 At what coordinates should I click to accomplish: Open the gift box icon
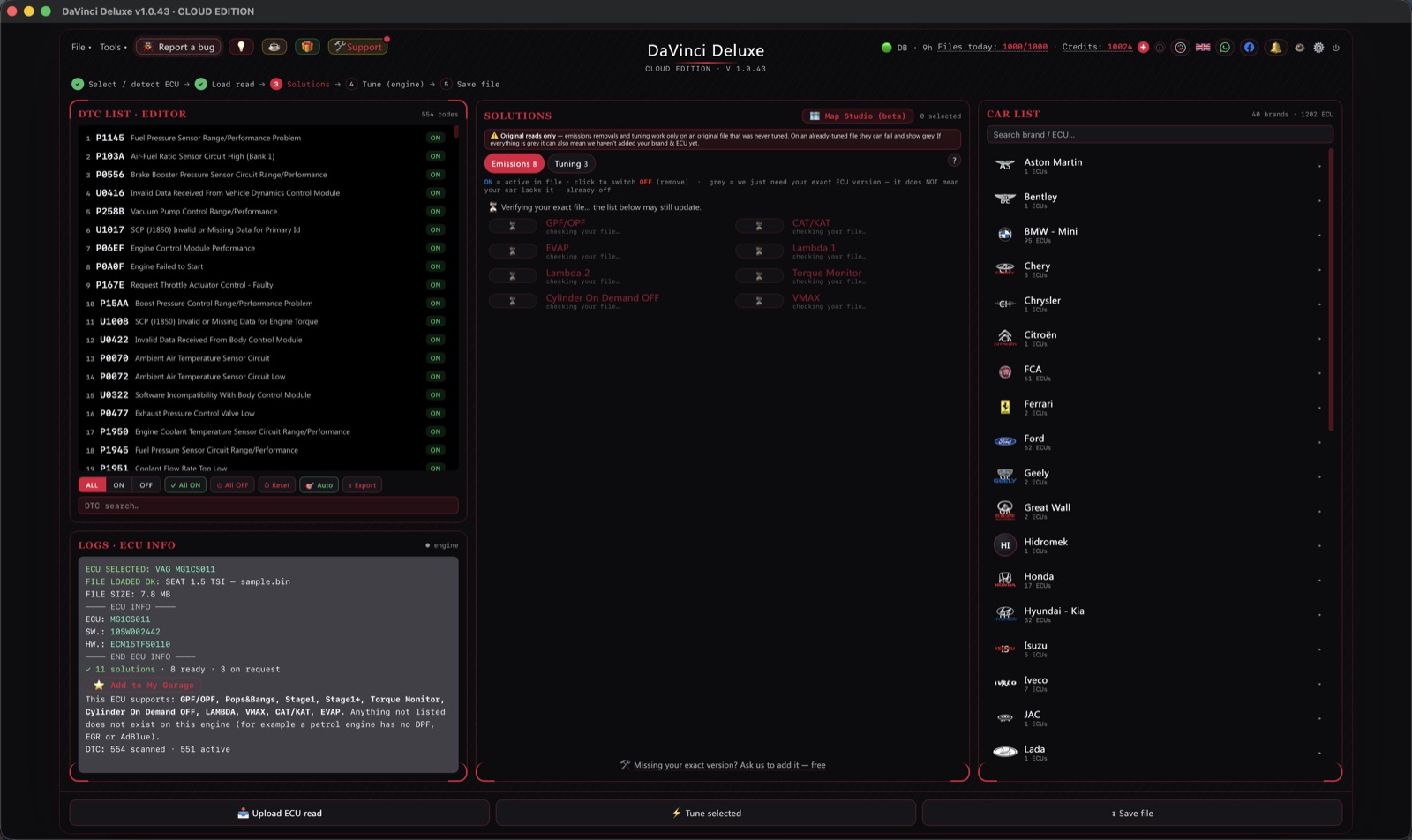[x=307, y=47]
